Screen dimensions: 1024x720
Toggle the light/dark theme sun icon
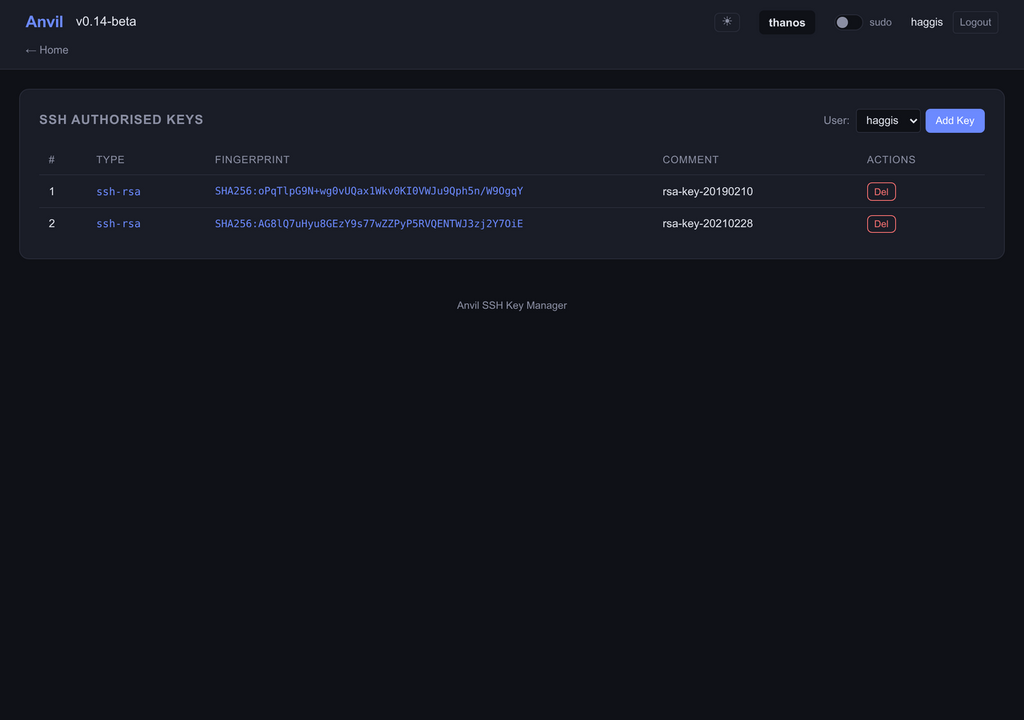pos(727,22)
